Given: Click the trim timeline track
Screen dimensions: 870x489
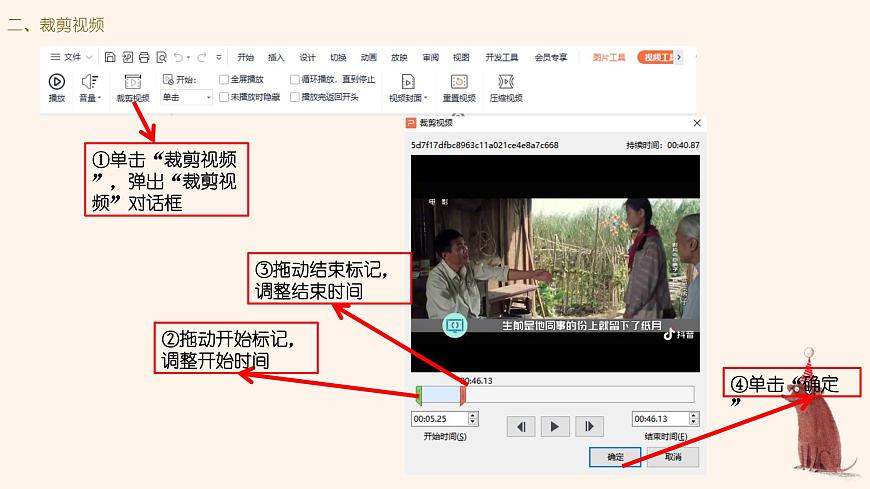Looking at the screenshot, I should (x=555, y=395).
